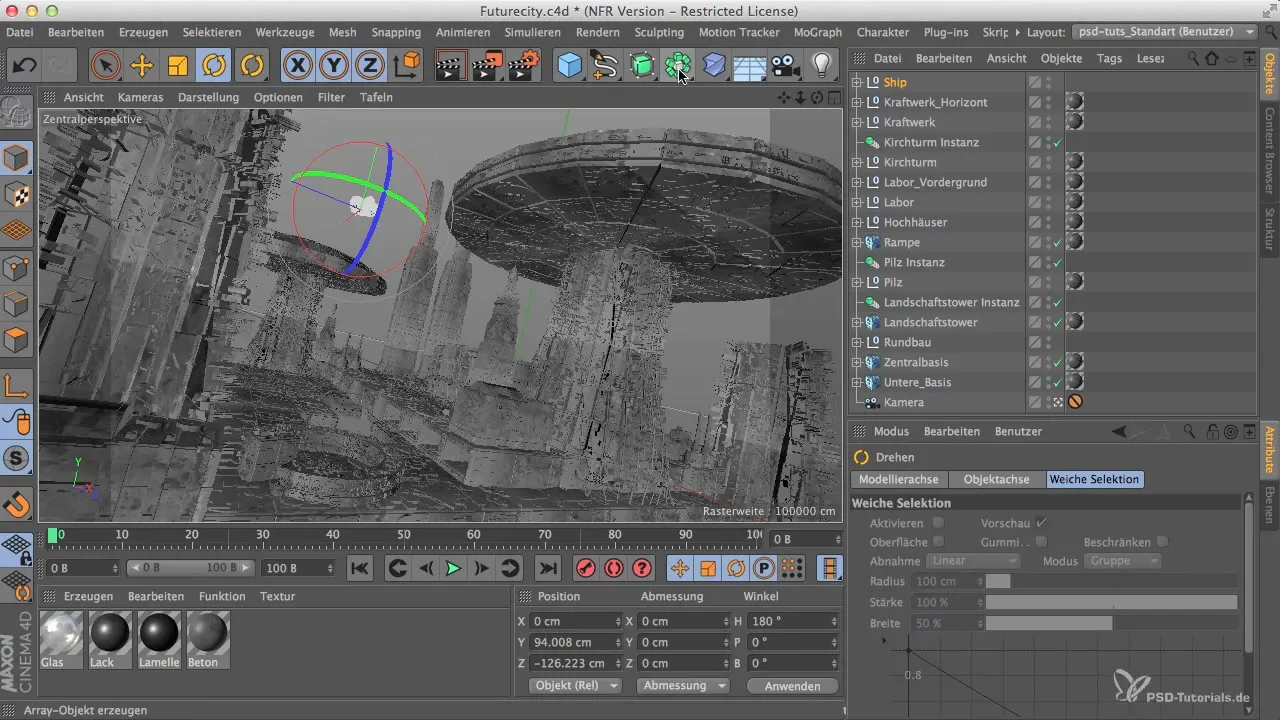Click the record keyframe button
Screen dimensions: 1280x720
tap(586, 568)
